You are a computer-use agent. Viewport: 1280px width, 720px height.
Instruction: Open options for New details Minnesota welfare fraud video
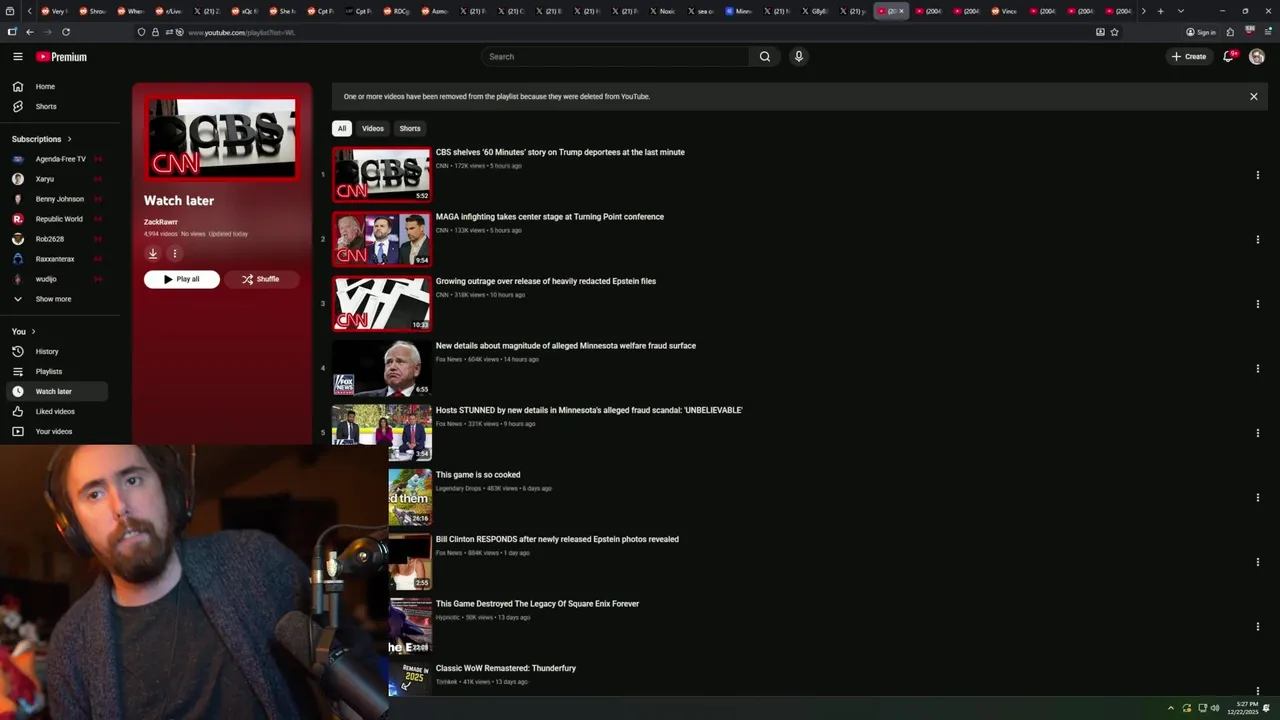1257,369
